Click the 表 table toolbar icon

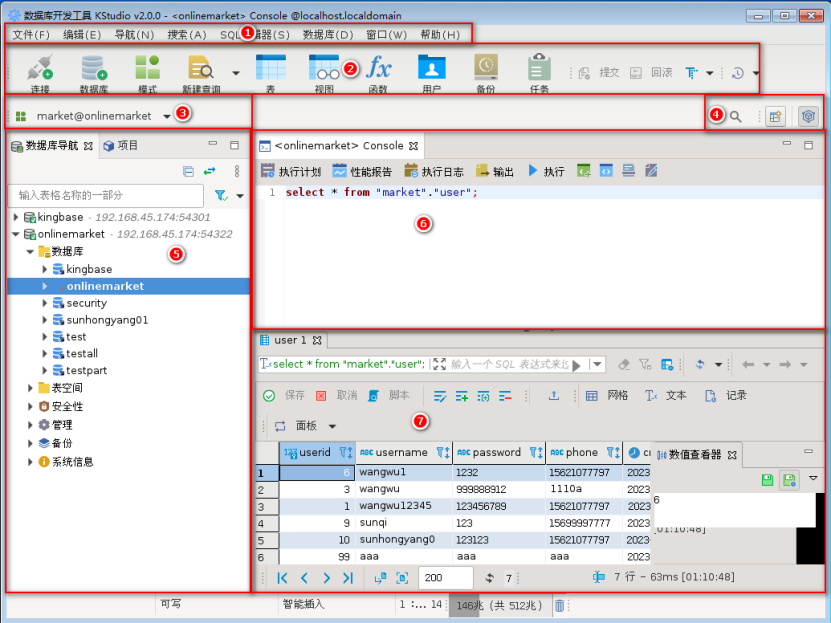coord(270,73)
